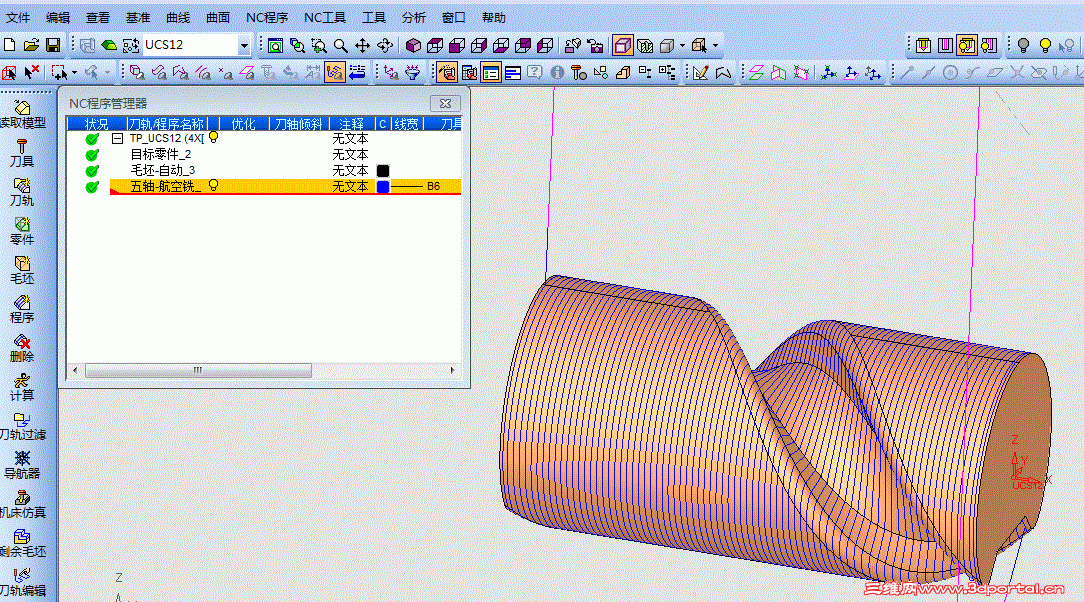This screenshot has width=1084, height=602.
Task: Select the rotate view tool
Action: coord(384,46)
